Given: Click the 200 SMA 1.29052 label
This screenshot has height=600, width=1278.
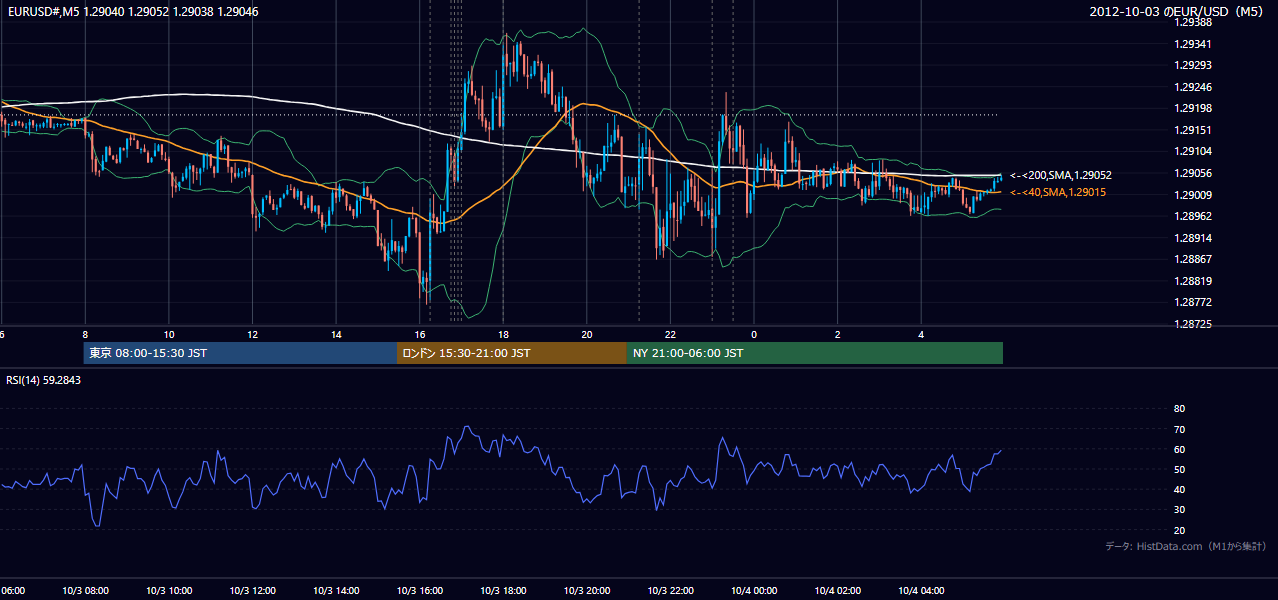Looking at the screenshot, I should click(x=1061, y=175).
